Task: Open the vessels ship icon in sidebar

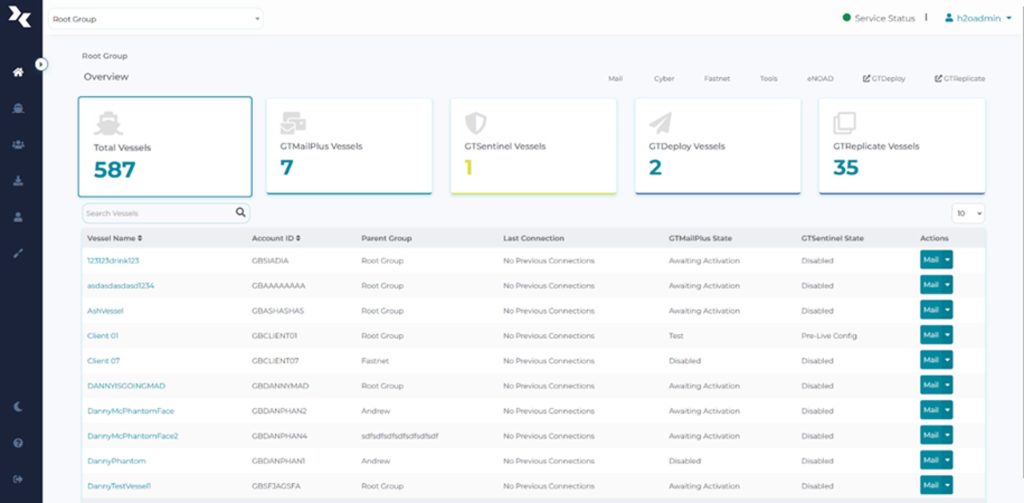Action: 18,108
